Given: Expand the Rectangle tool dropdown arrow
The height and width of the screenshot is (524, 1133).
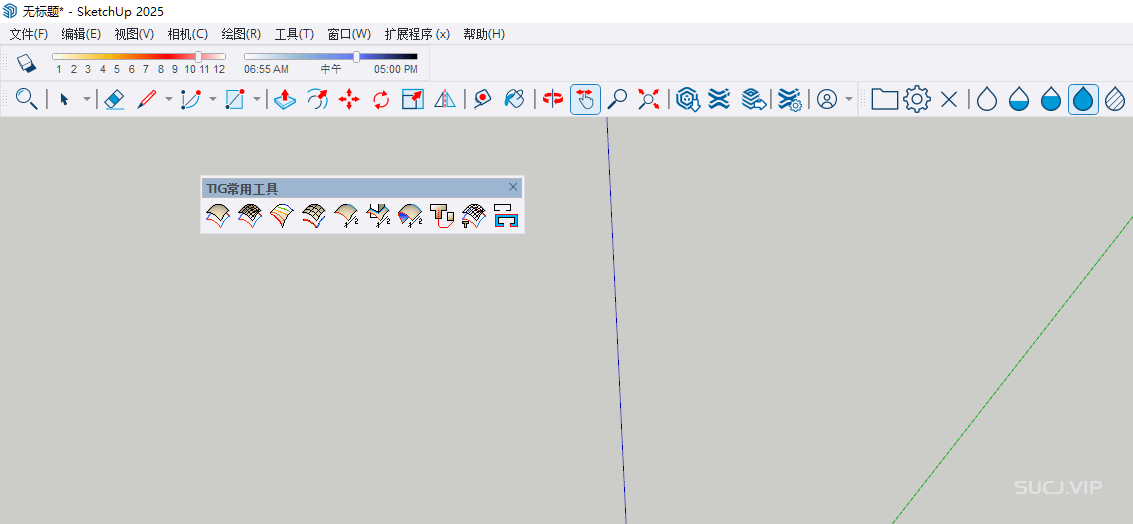Looking at the screenshot, I should [257, 99].
